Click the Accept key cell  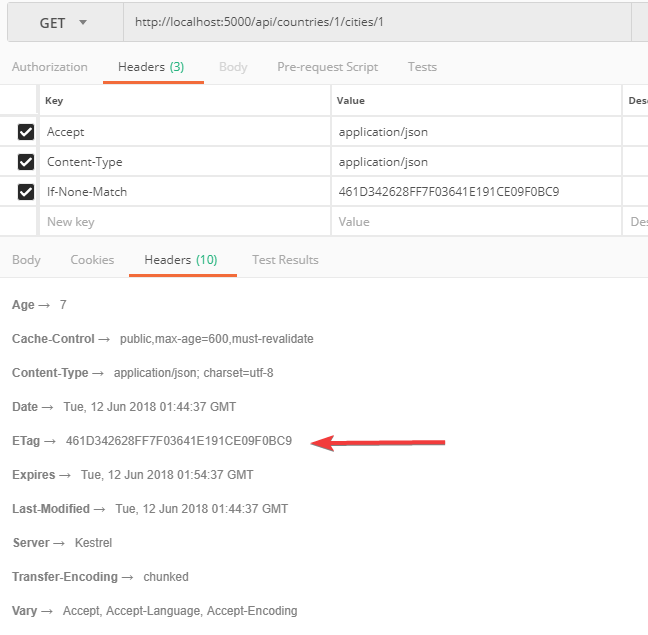coord(185,132)
